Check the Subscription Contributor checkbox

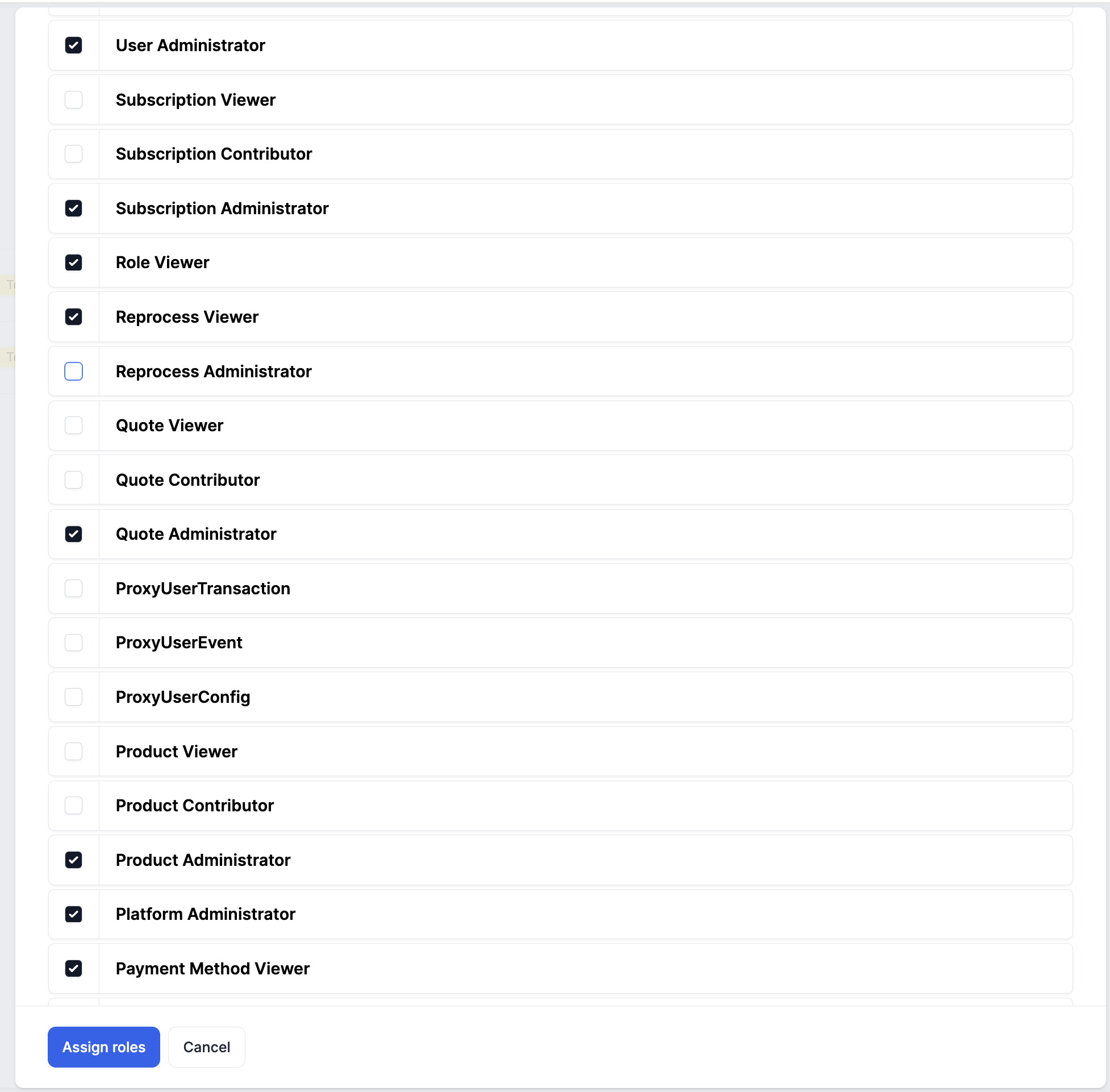click(x=73, y=154)
